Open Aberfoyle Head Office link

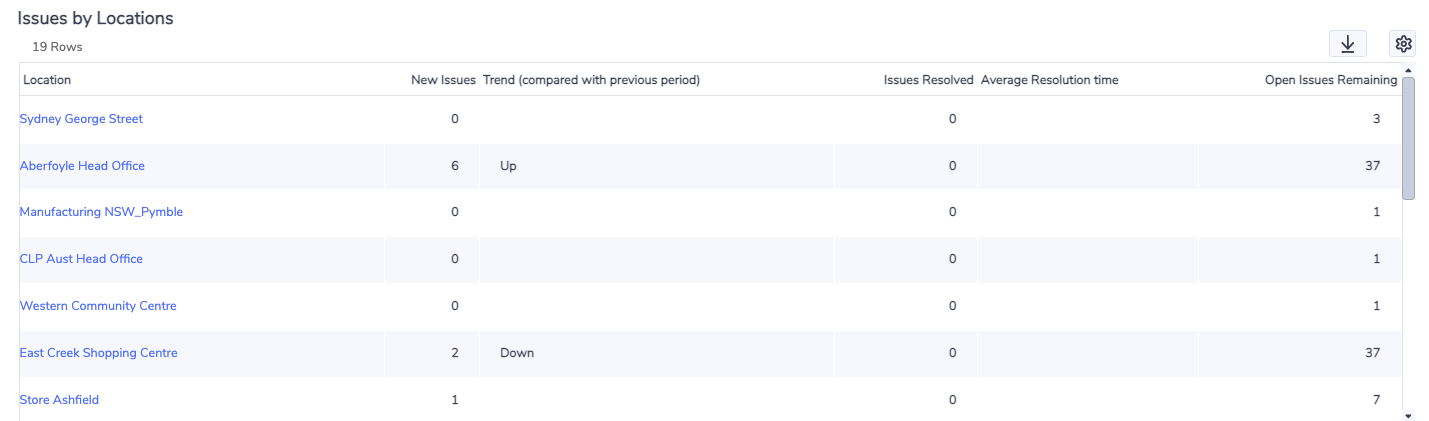pyautogui.click(x=82, y=166)
